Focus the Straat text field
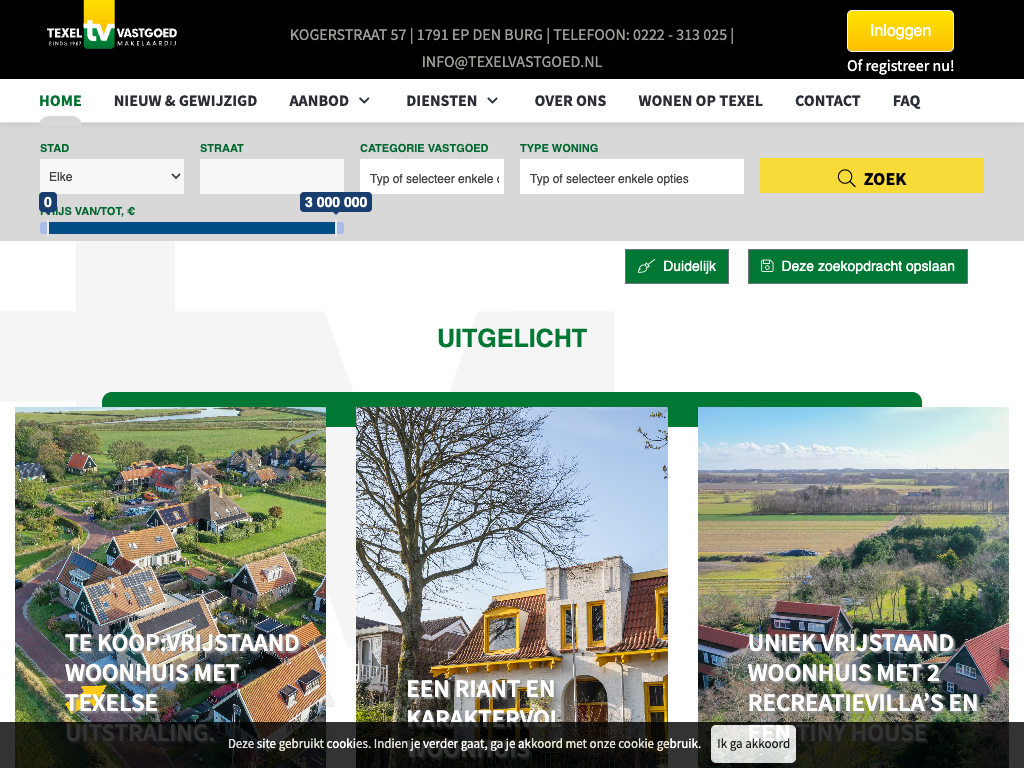 point(272,177)
